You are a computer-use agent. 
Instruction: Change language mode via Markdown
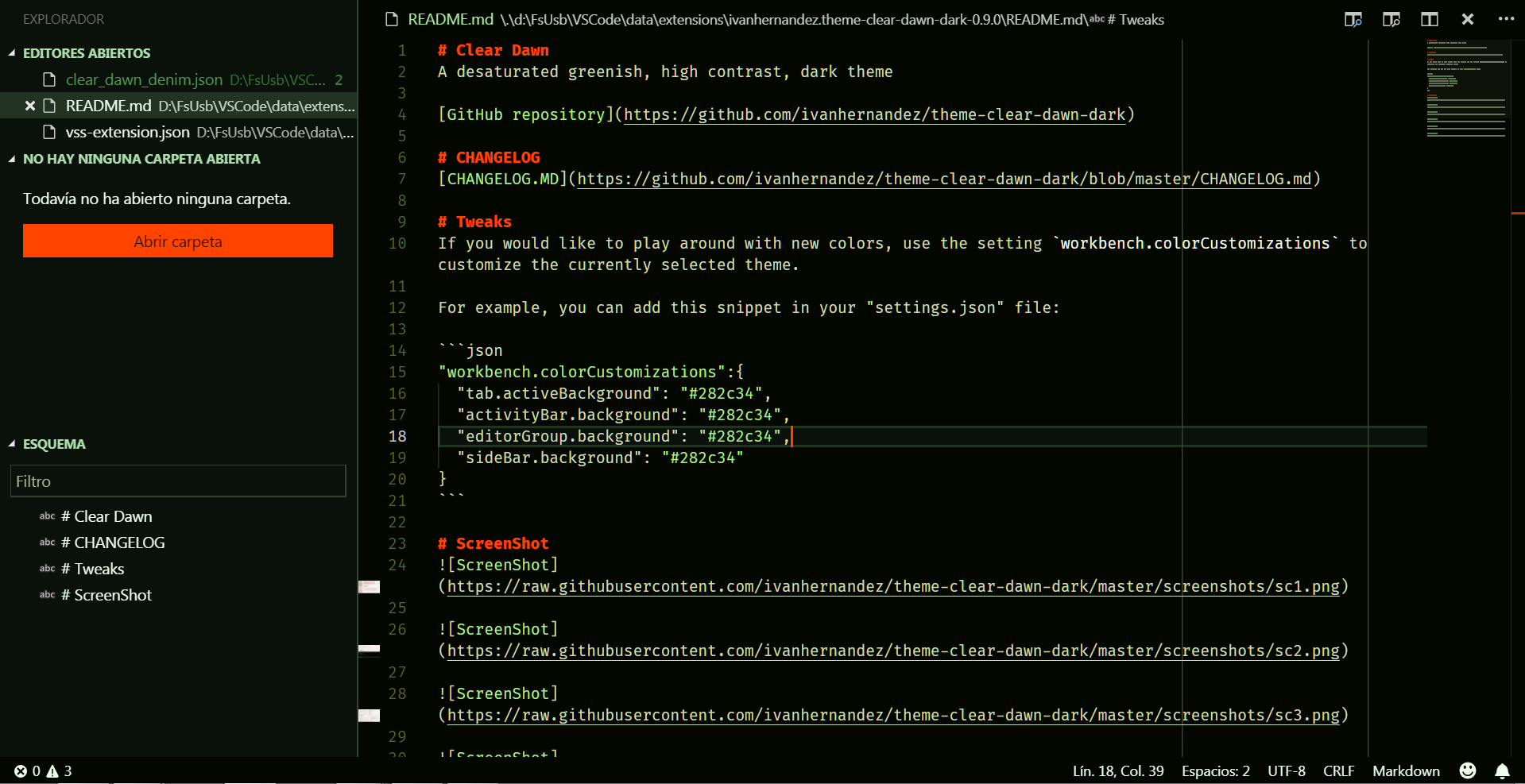(x=1405, y=771)
